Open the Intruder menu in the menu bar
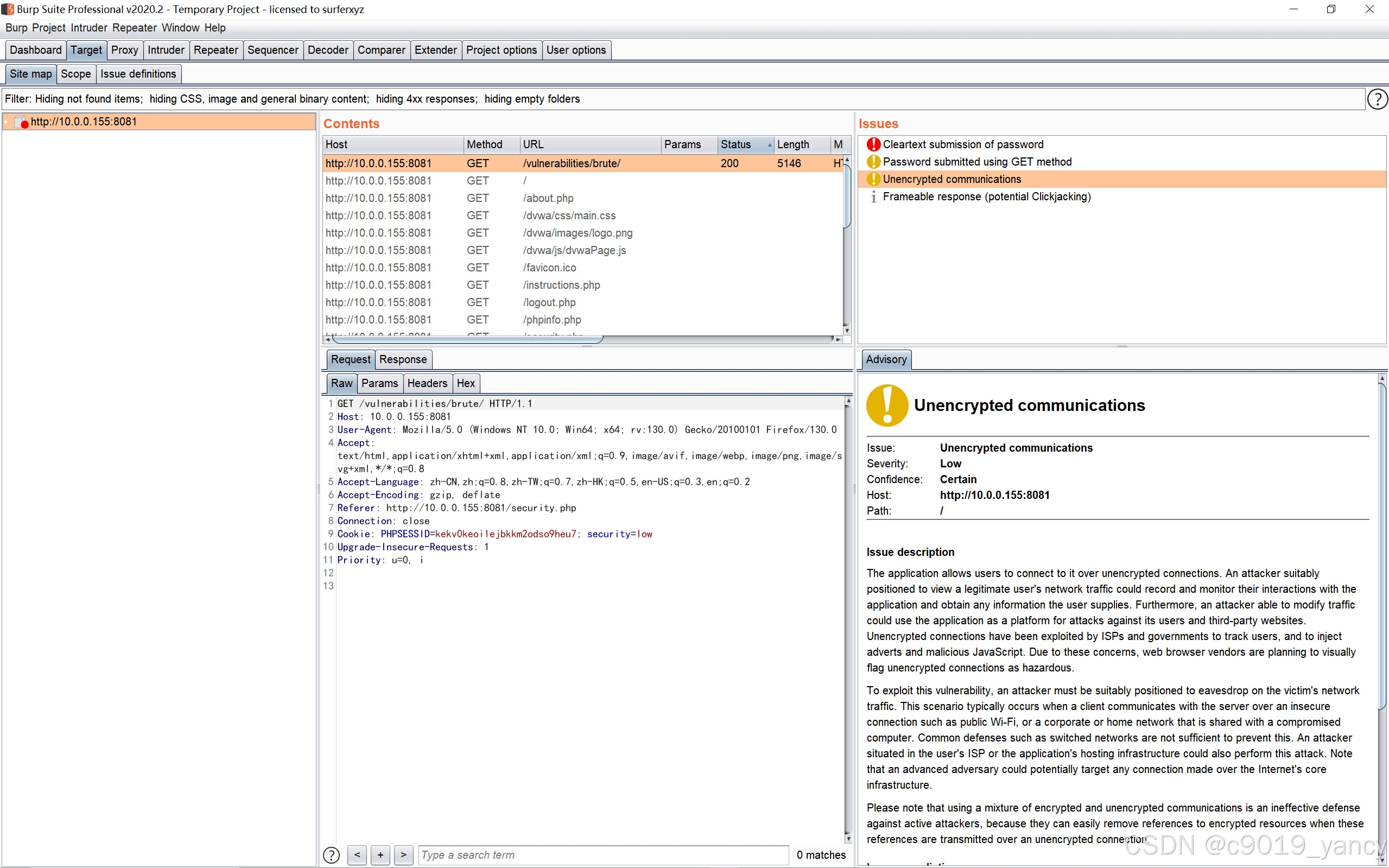Image resolution: width=1389 pixels, height=868 pixels. tap(89, 28)
